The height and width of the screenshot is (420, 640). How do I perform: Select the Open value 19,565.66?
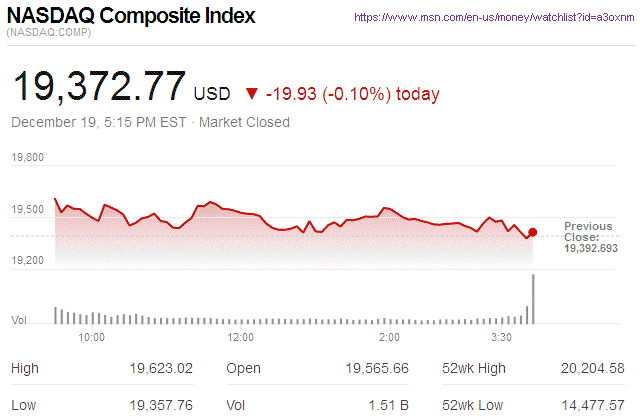click(x=376, y=369)
